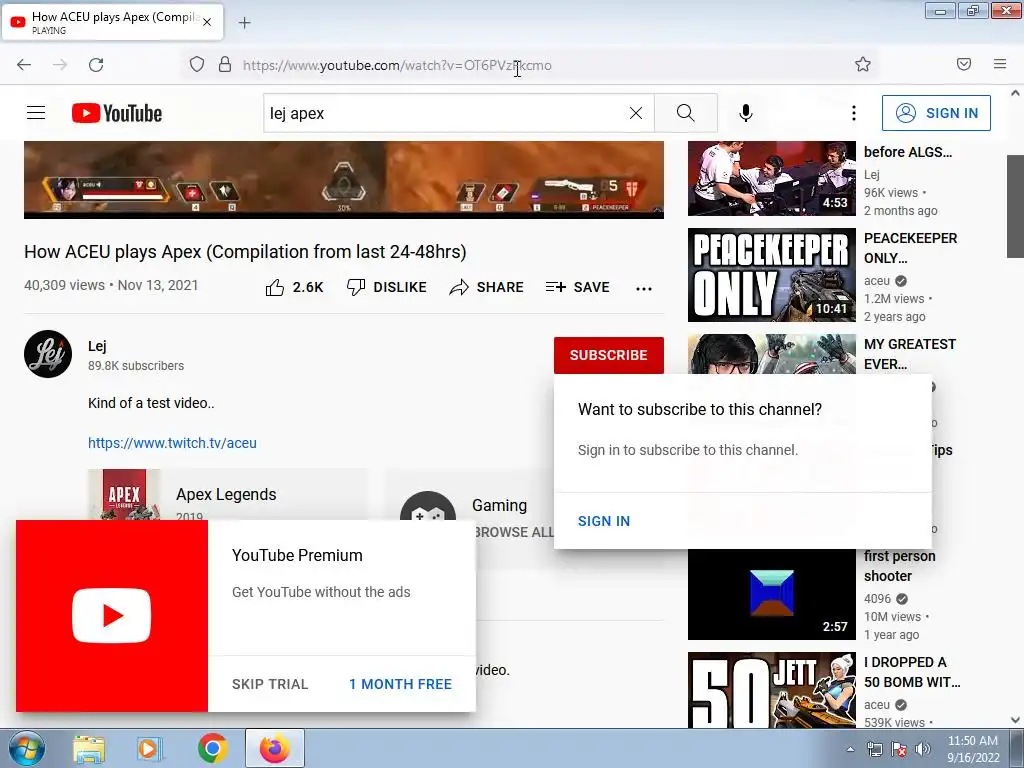Click the red SUBSCRIBE button

coord(609,355)
